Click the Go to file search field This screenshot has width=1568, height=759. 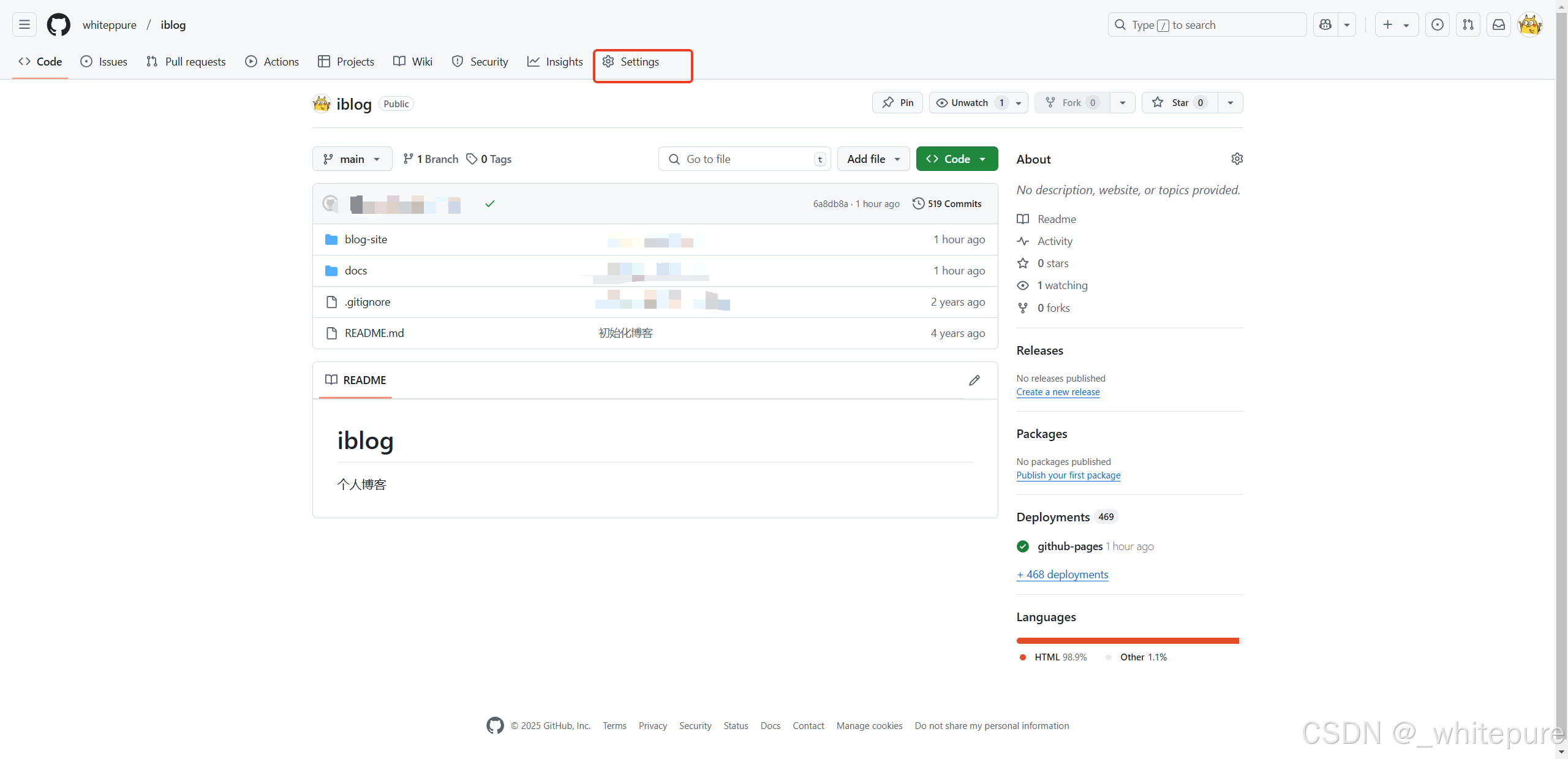click(x=744, y=159)
